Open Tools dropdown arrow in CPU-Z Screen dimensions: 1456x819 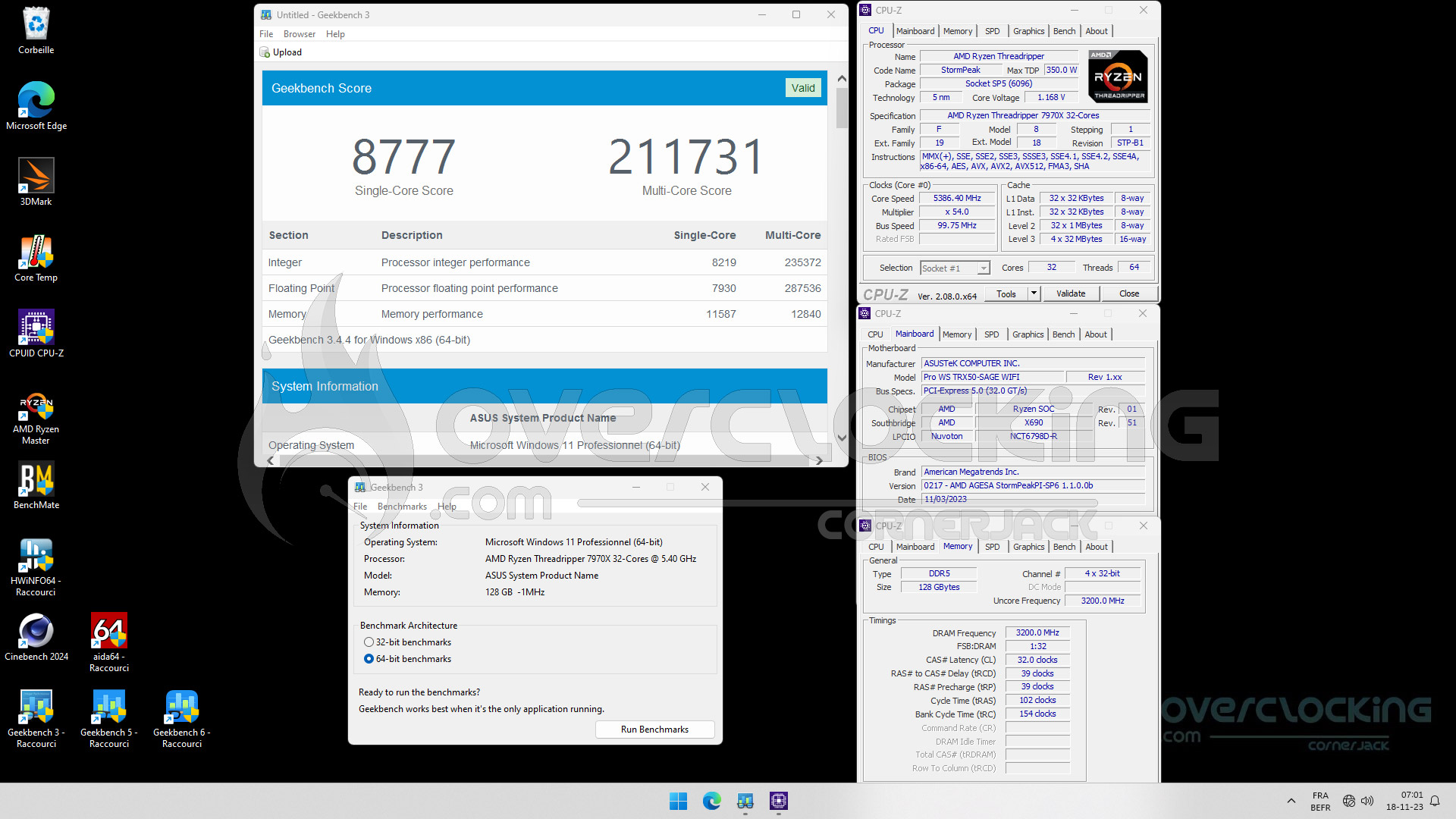click(1033, 293)
